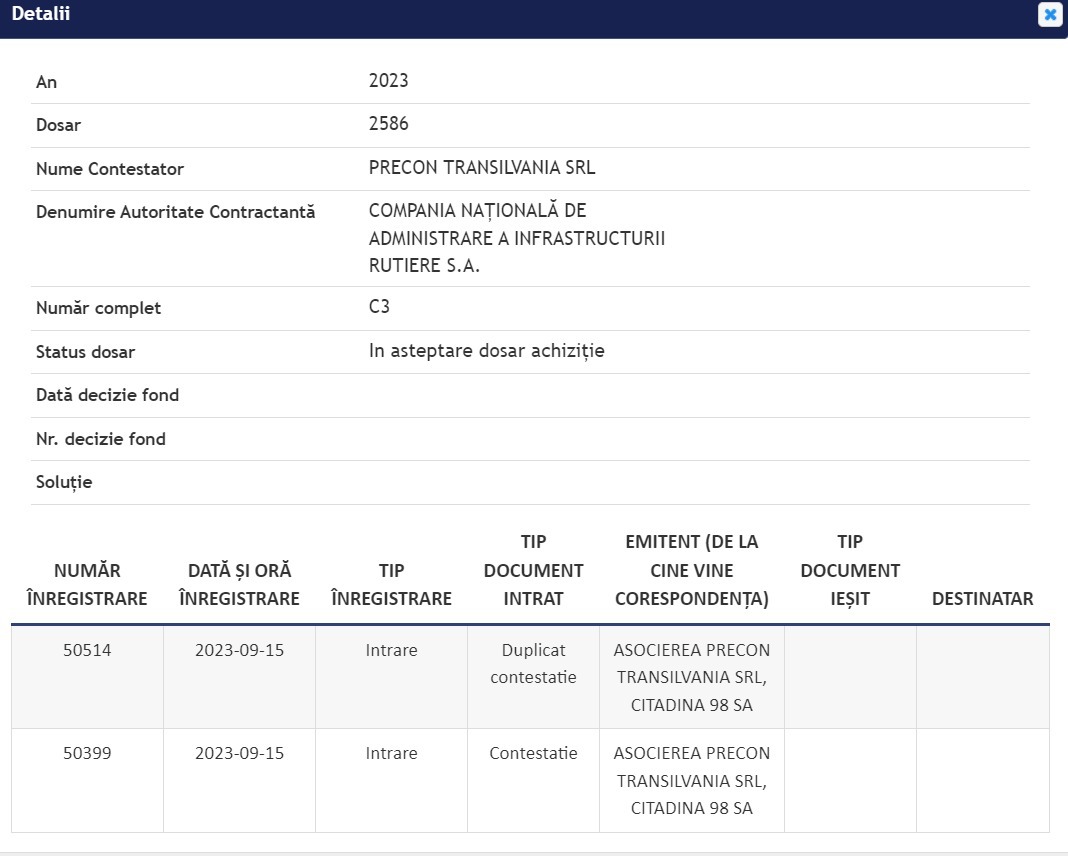The height and width of the screenshot is (856, 1068).
Task: Close the Detalii dialog with X
Action: tap(1050, 14)
